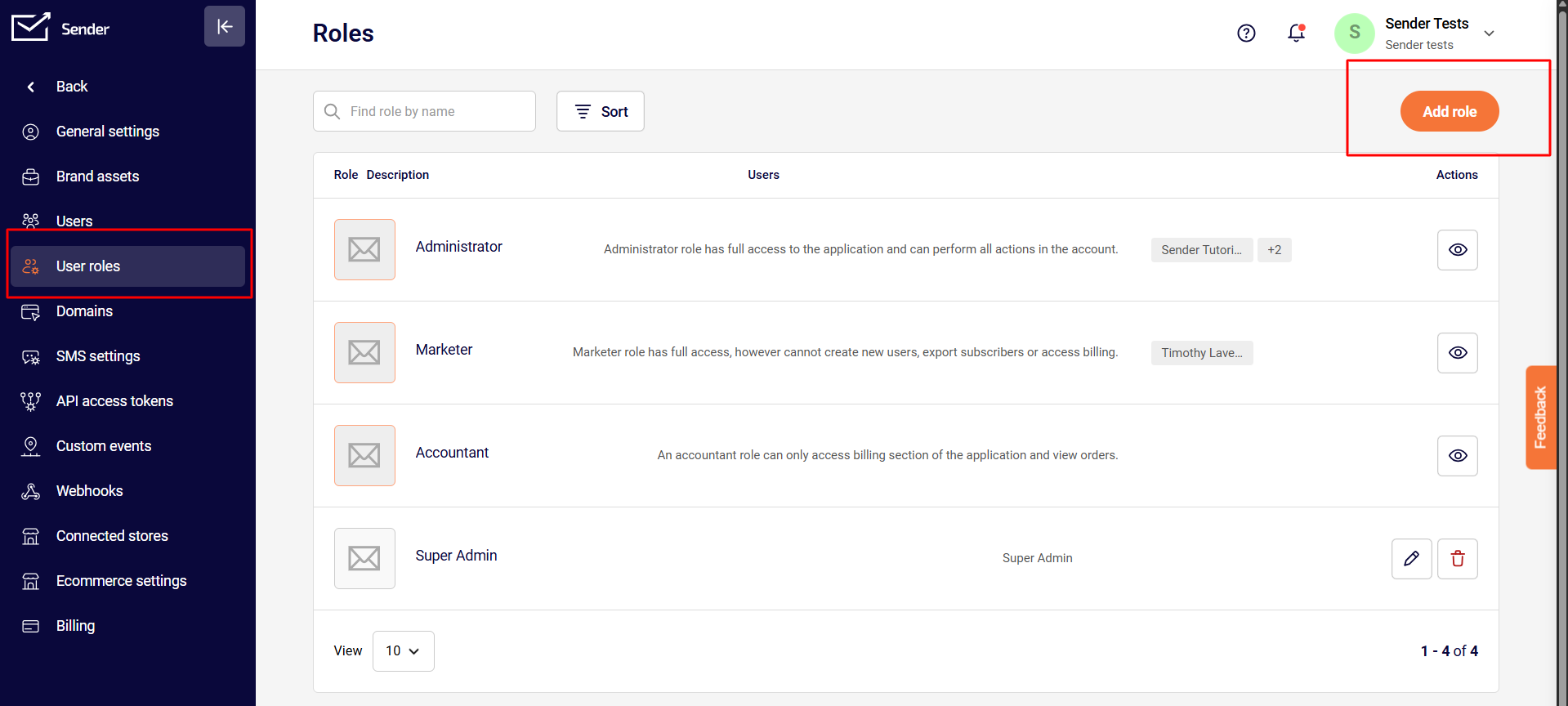This screenshot has height=706, width=1568.
Task: Open the orange Feedback tab
Action: pos(1541,418)
